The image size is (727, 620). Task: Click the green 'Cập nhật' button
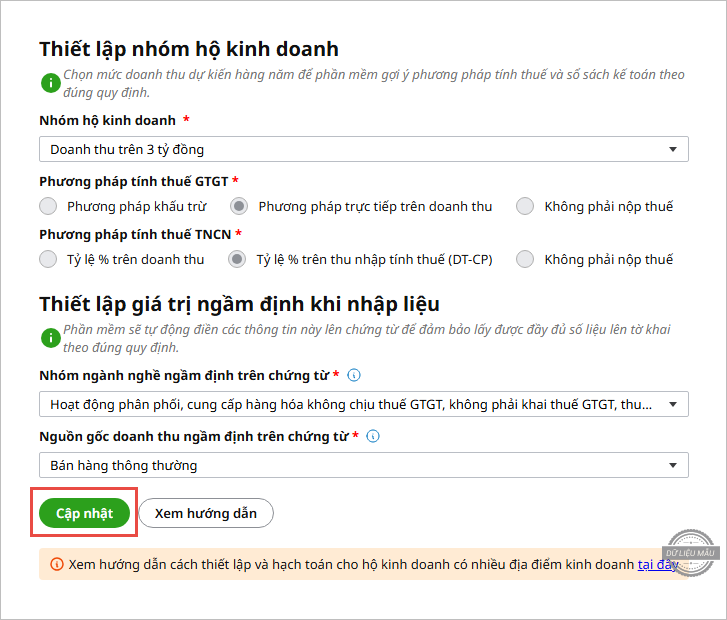[x=85, y=513]
